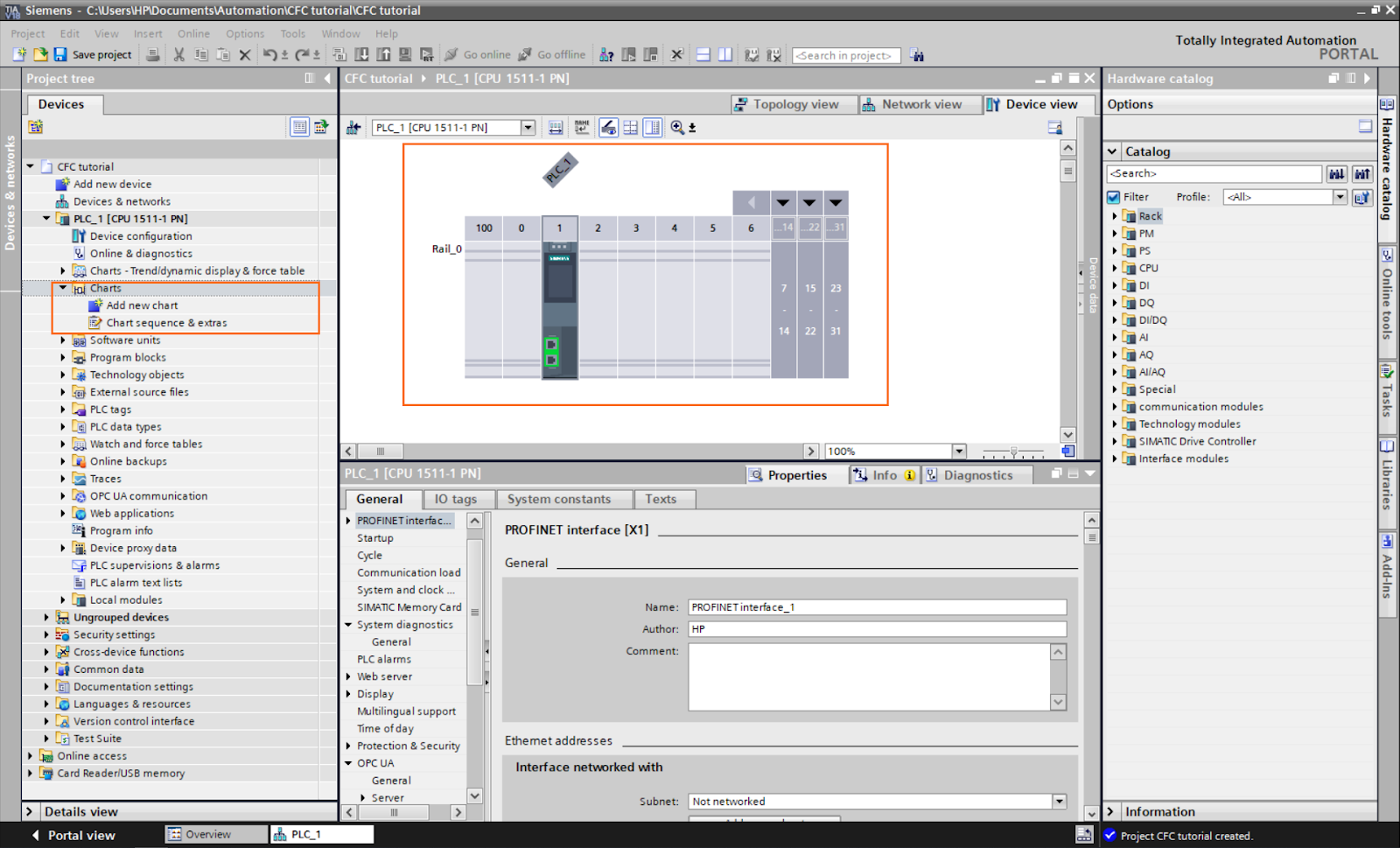The image size is (1400, 848).
Task: Select Add new chart in project tree
Action: coord(142,305)
